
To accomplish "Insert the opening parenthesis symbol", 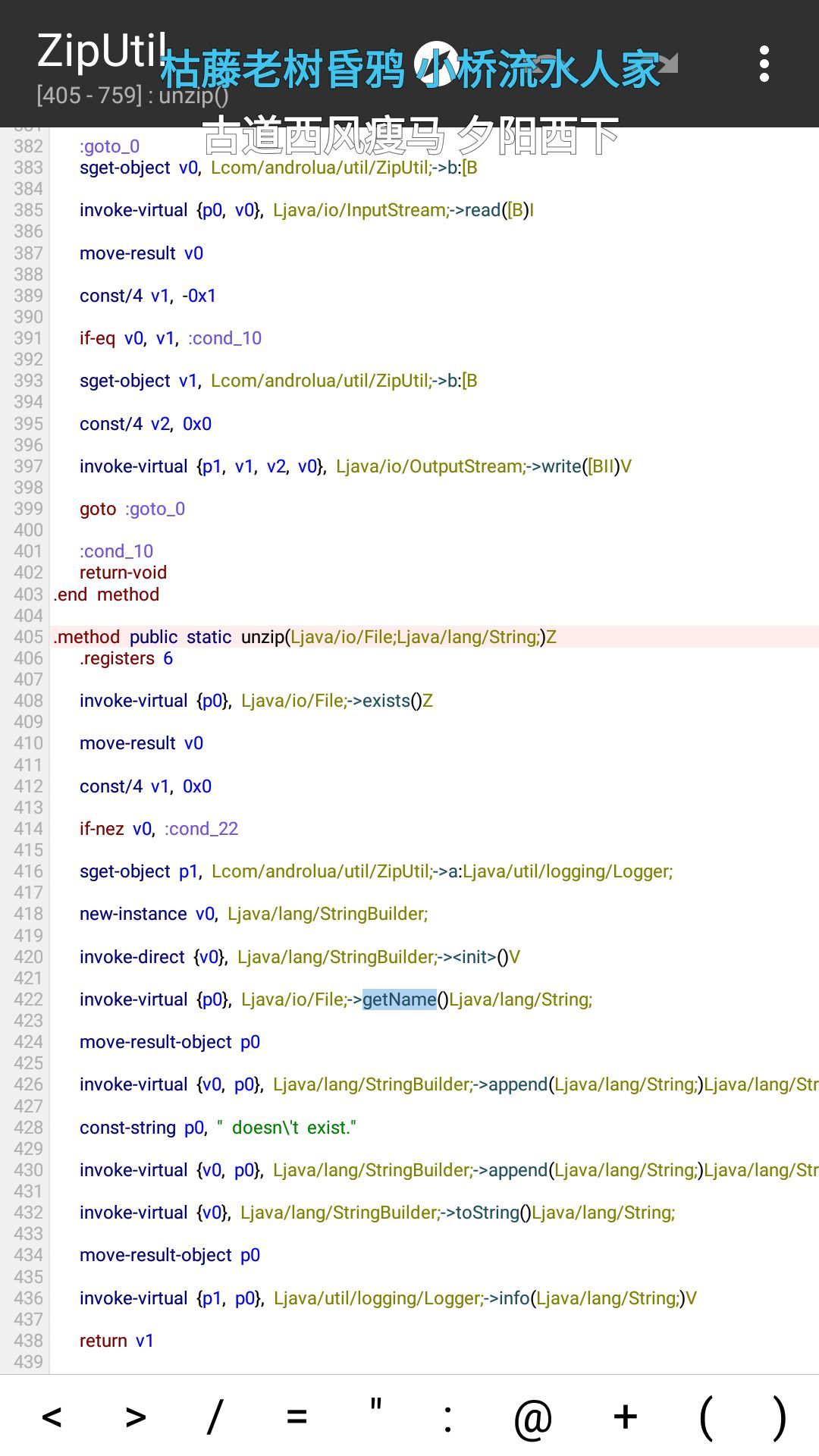I will coord(706,1417).
